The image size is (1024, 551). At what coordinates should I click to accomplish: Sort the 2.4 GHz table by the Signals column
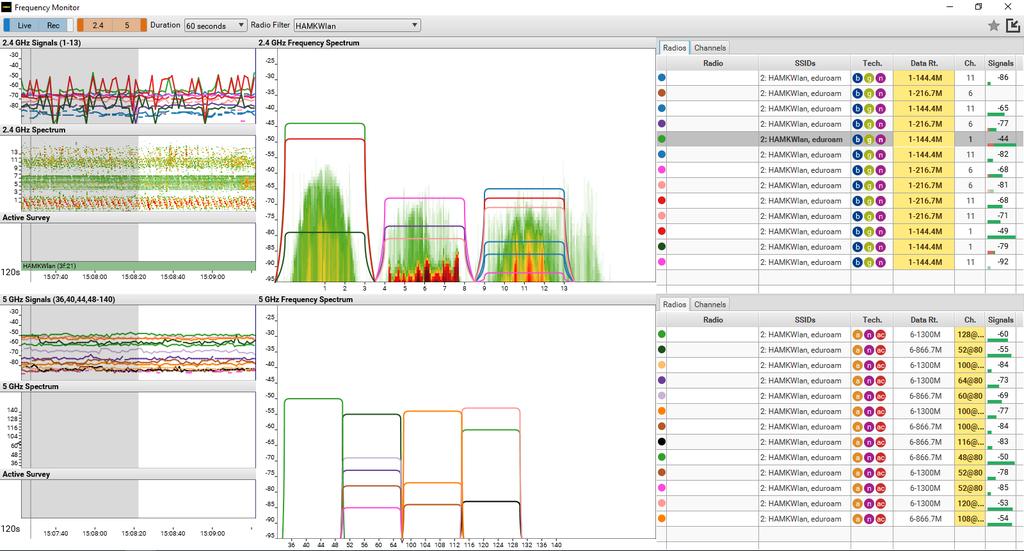(1000, 63)
